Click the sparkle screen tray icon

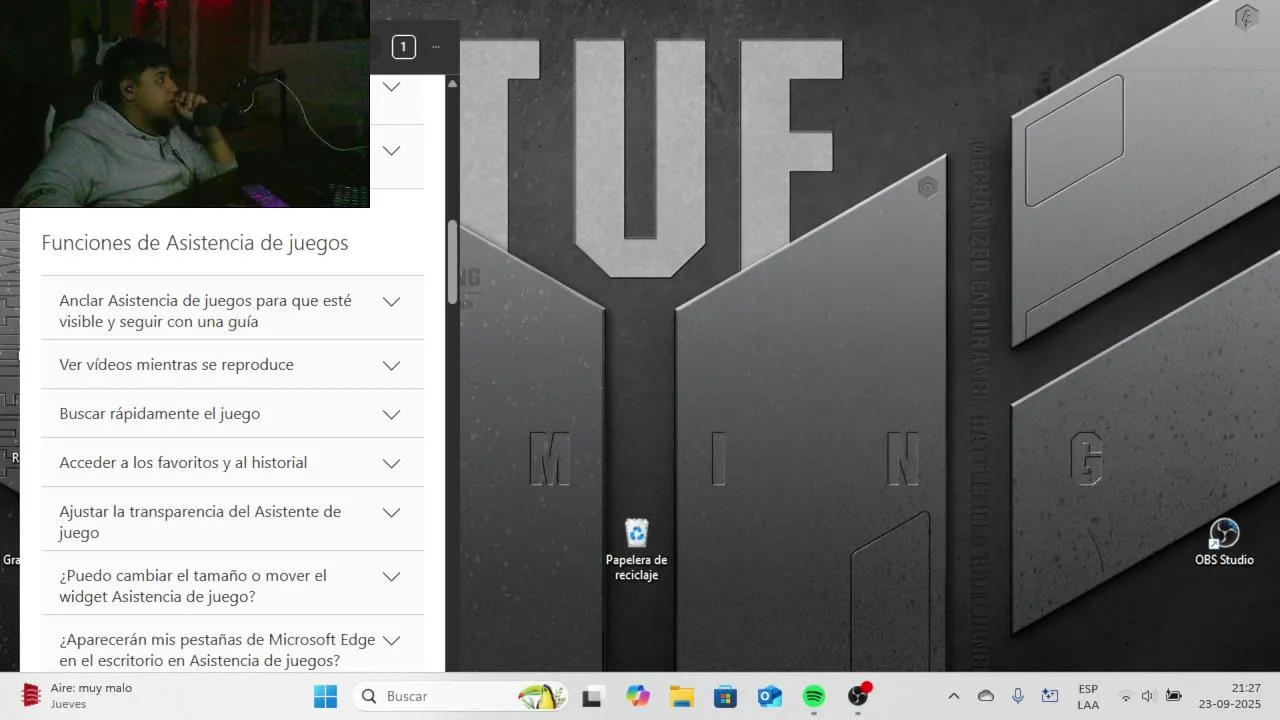point(1050,696)
